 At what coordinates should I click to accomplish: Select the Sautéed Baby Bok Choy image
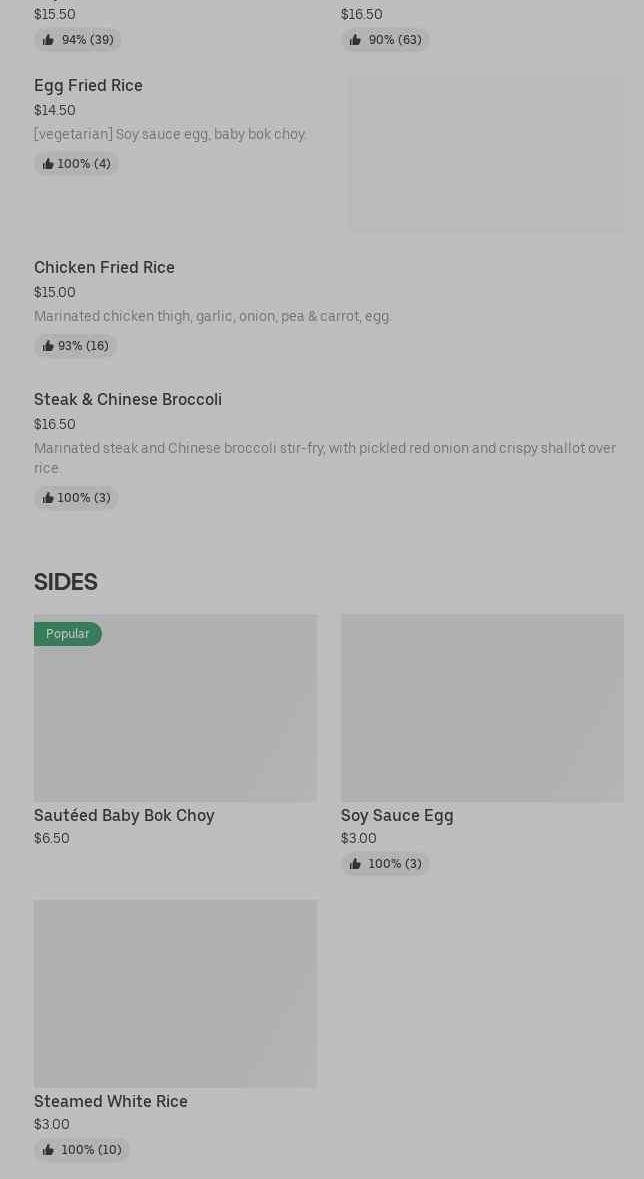[x=175, y=718]
